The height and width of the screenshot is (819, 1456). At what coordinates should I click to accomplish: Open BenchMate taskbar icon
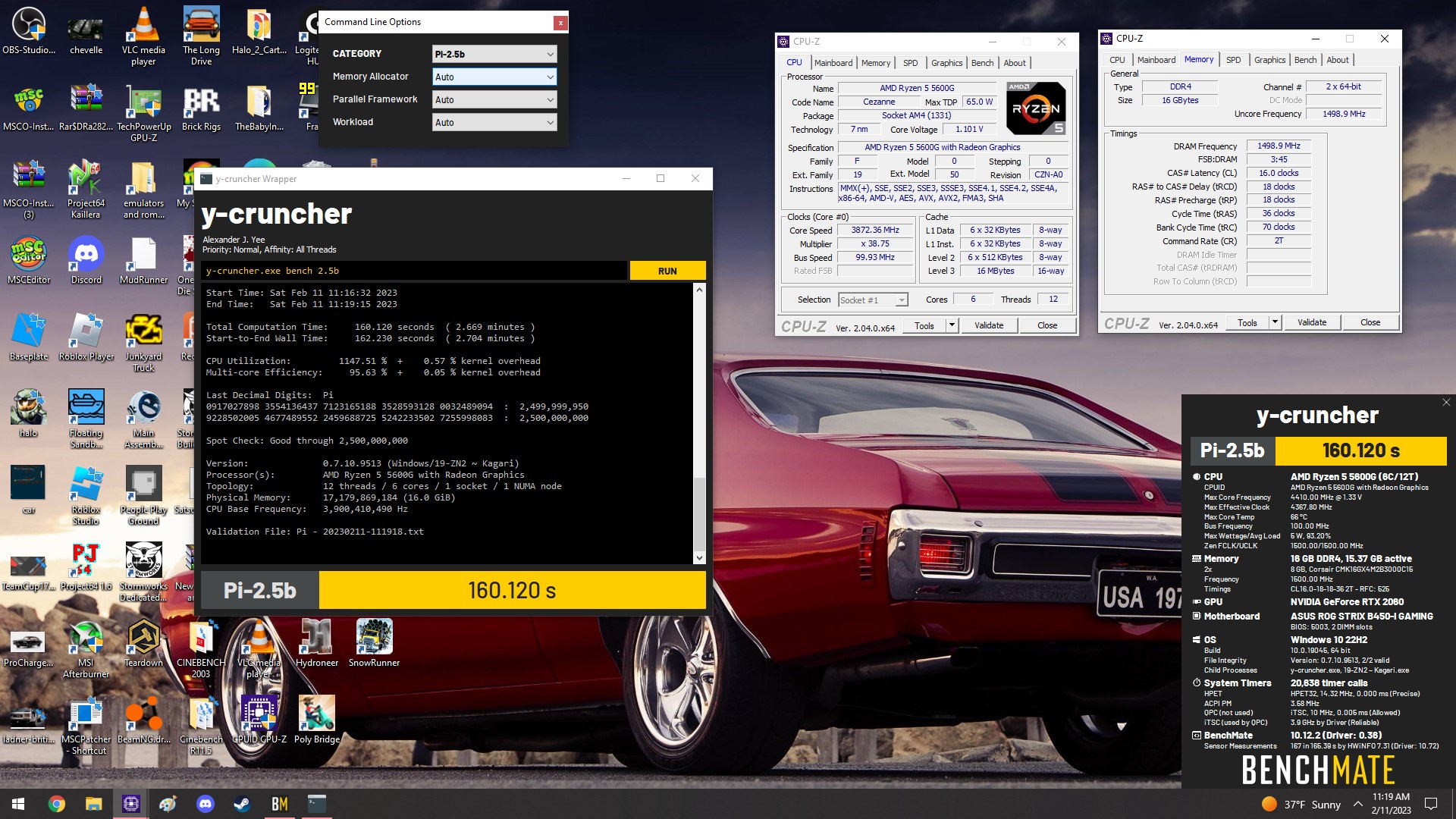[279, 804]
